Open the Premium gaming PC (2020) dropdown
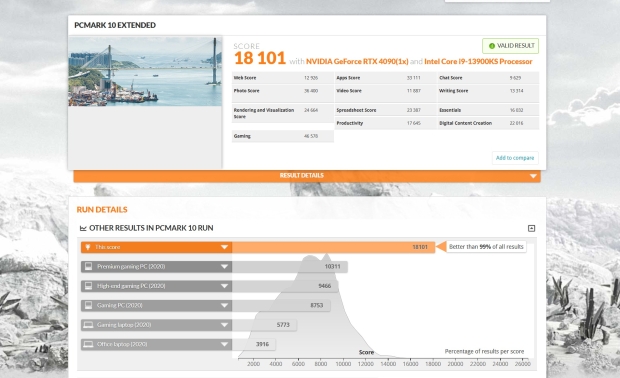 click(224, 266)
